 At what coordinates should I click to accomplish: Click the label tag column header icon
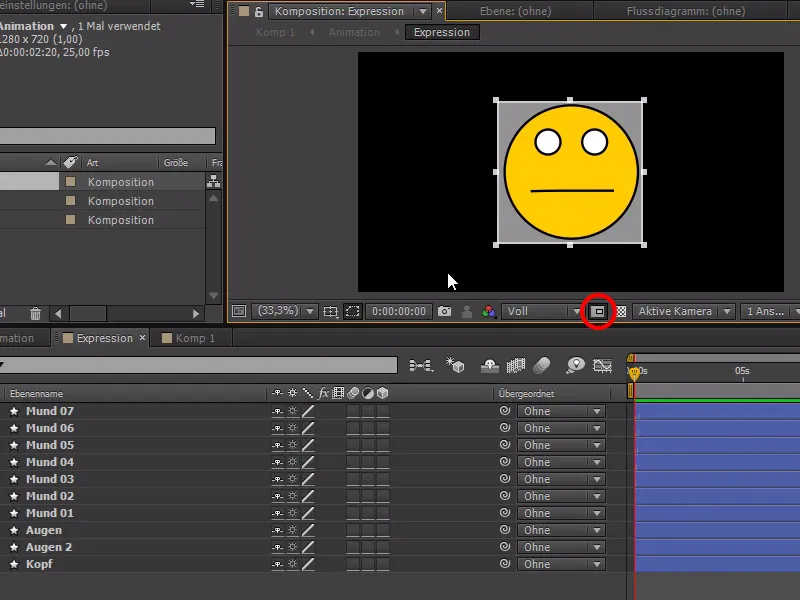click(70, 162)
